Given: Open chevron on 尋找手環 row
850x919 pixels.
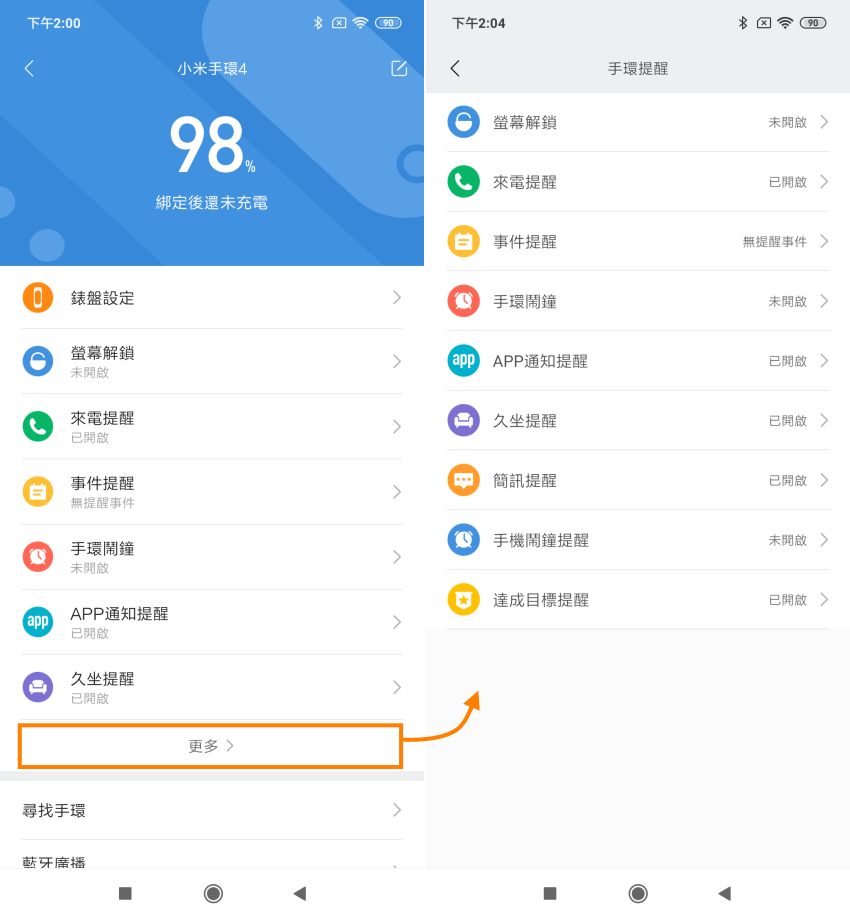Looking at the screenshot, I should click(x=397, y=810).
